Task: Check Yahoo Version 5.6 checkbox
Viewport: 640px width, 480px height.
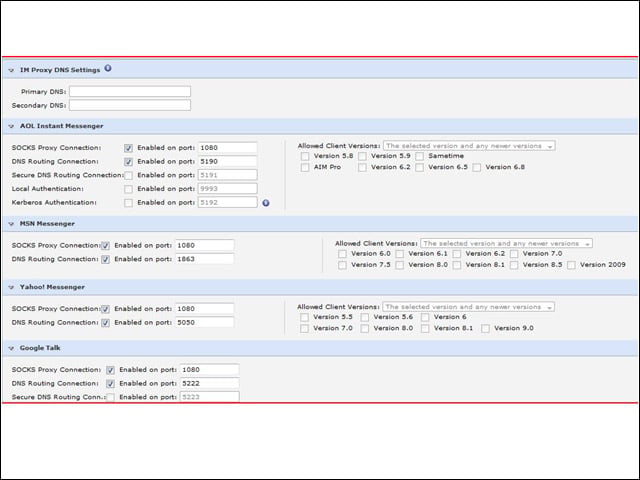Action: coord(364,317)
